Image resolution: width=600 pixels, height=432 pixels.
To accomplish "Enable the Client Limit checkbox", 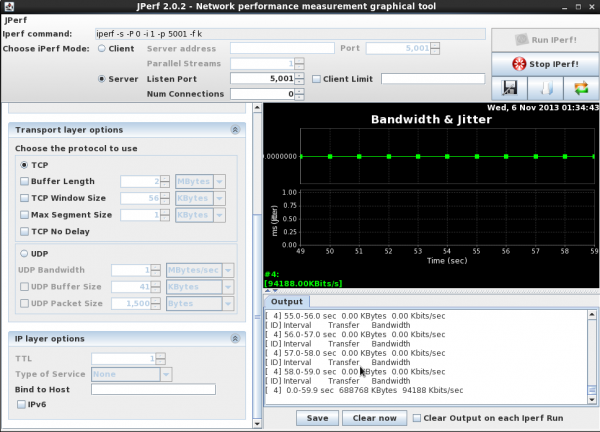I will [x=316, y=79].
